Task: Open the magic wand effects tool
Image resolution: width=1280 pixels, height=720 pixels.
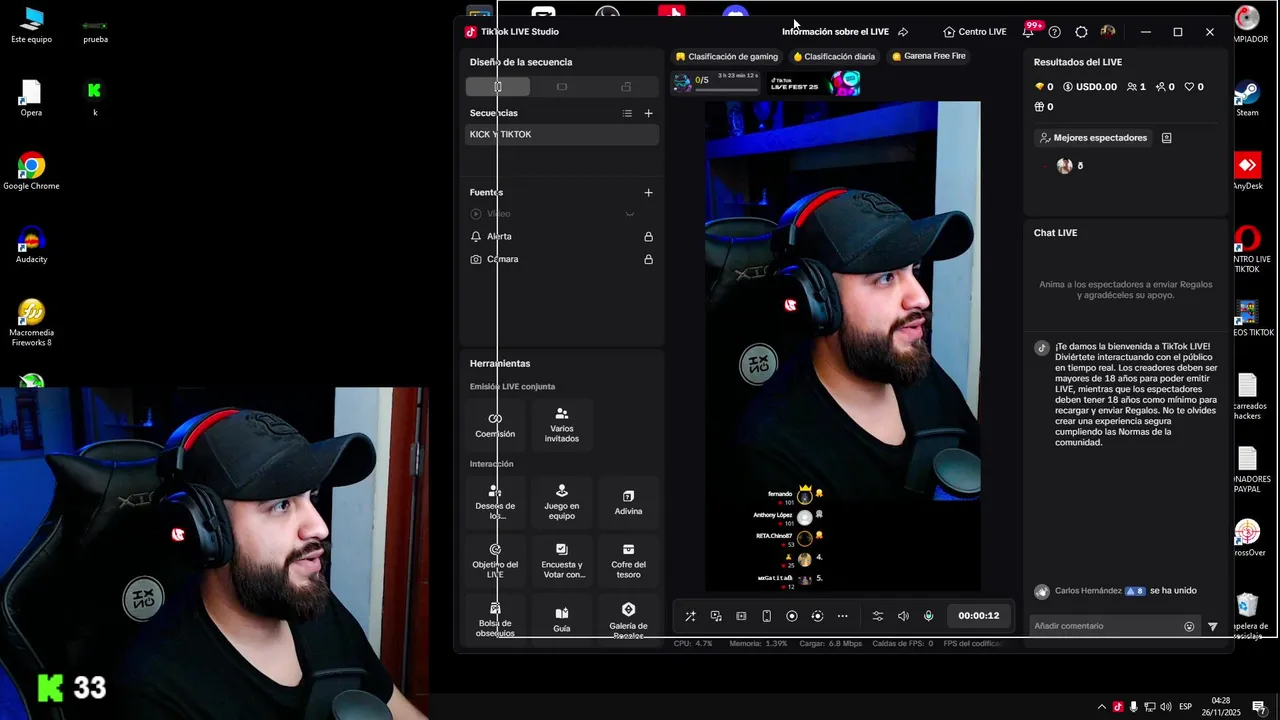Action: (x=690, y=616)
